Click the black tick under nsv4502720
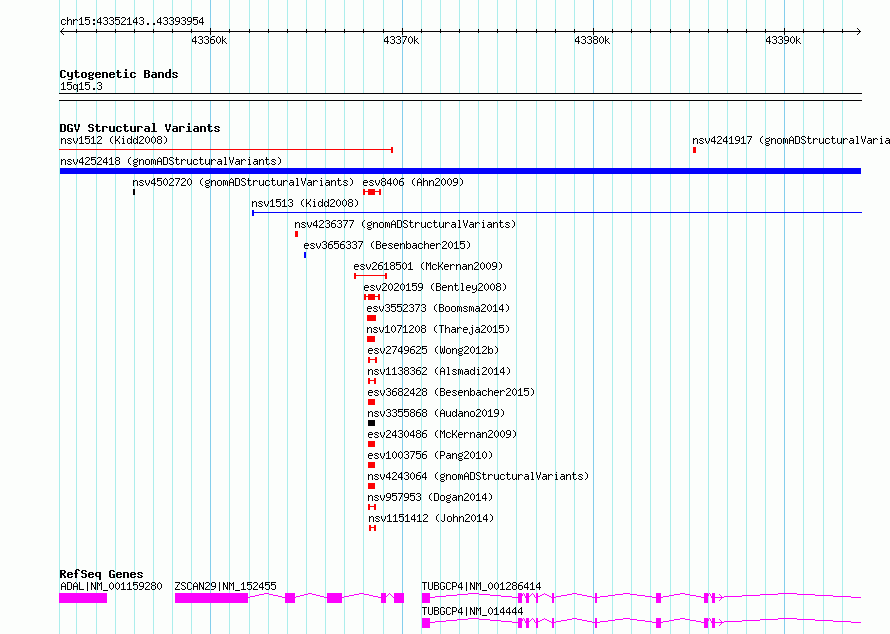 coord(134,192)
